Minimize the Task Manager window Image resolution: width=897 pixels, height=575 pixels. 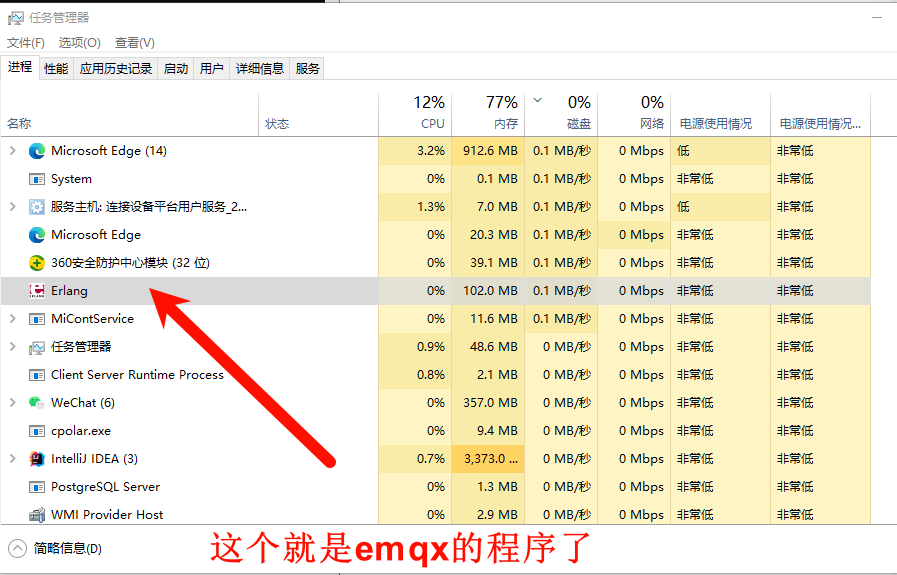point(876,18)
